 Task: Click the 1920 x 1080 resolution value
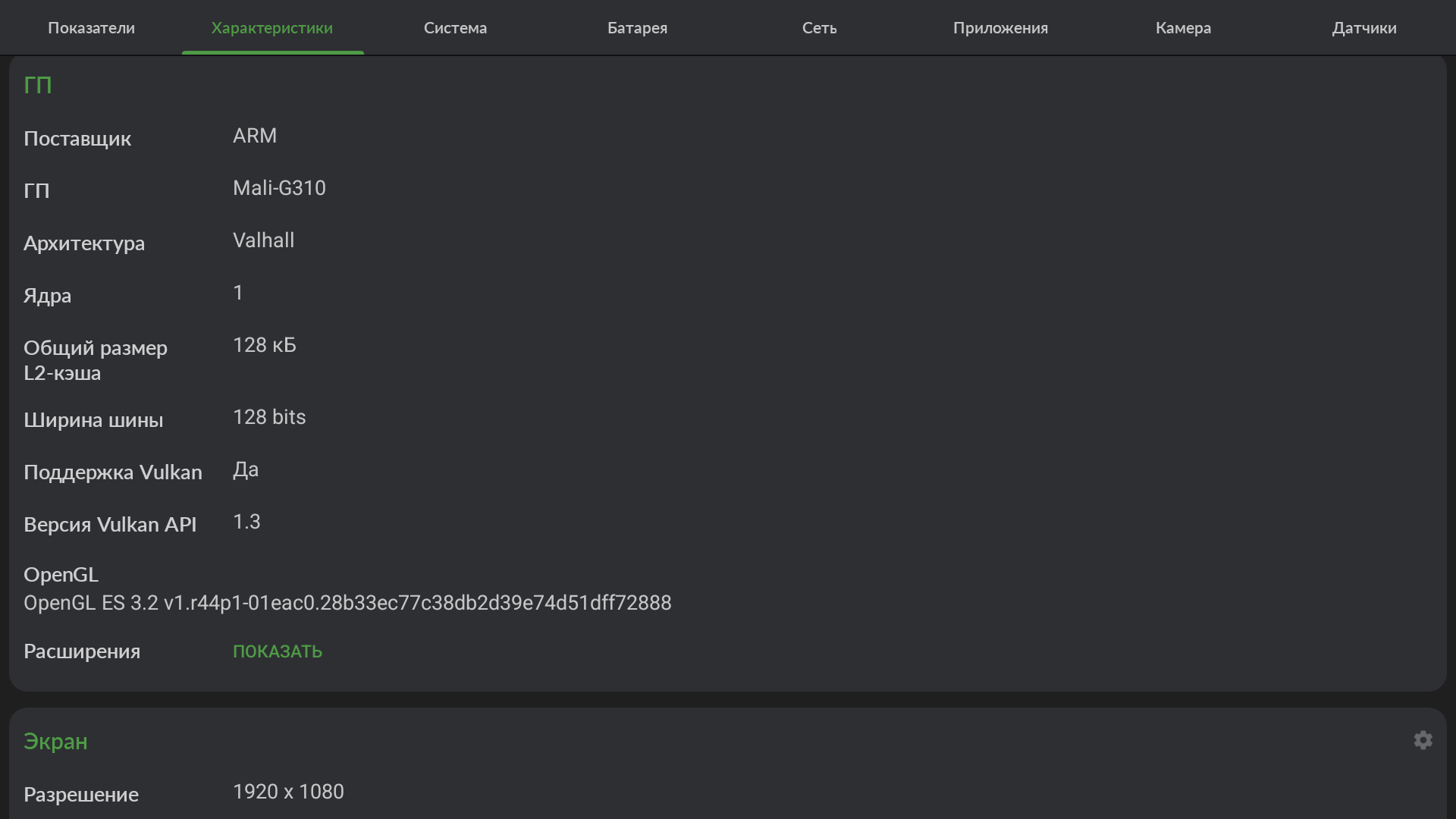(288, 792)
